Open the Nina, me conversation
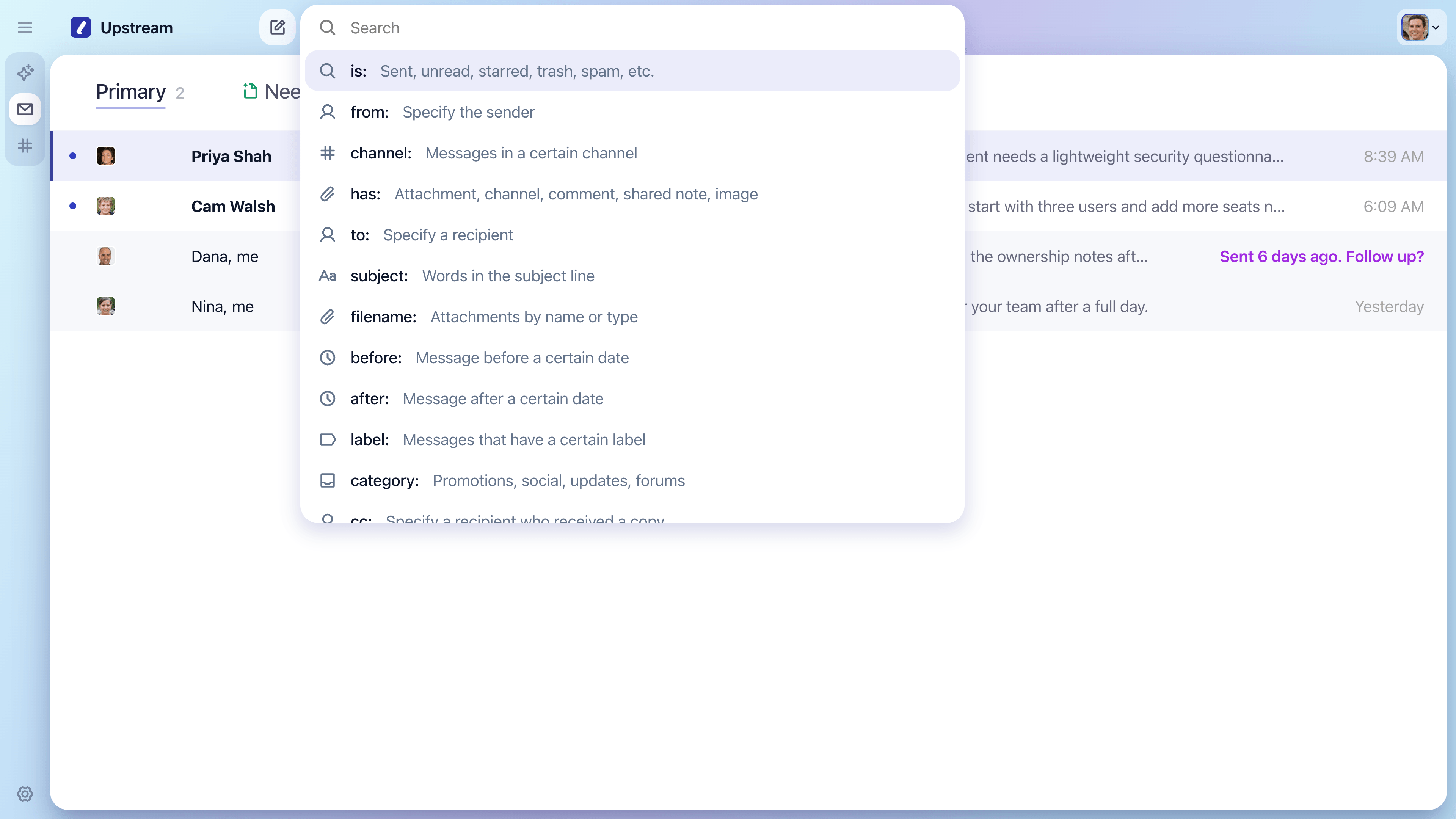 (x=748, y=306)
